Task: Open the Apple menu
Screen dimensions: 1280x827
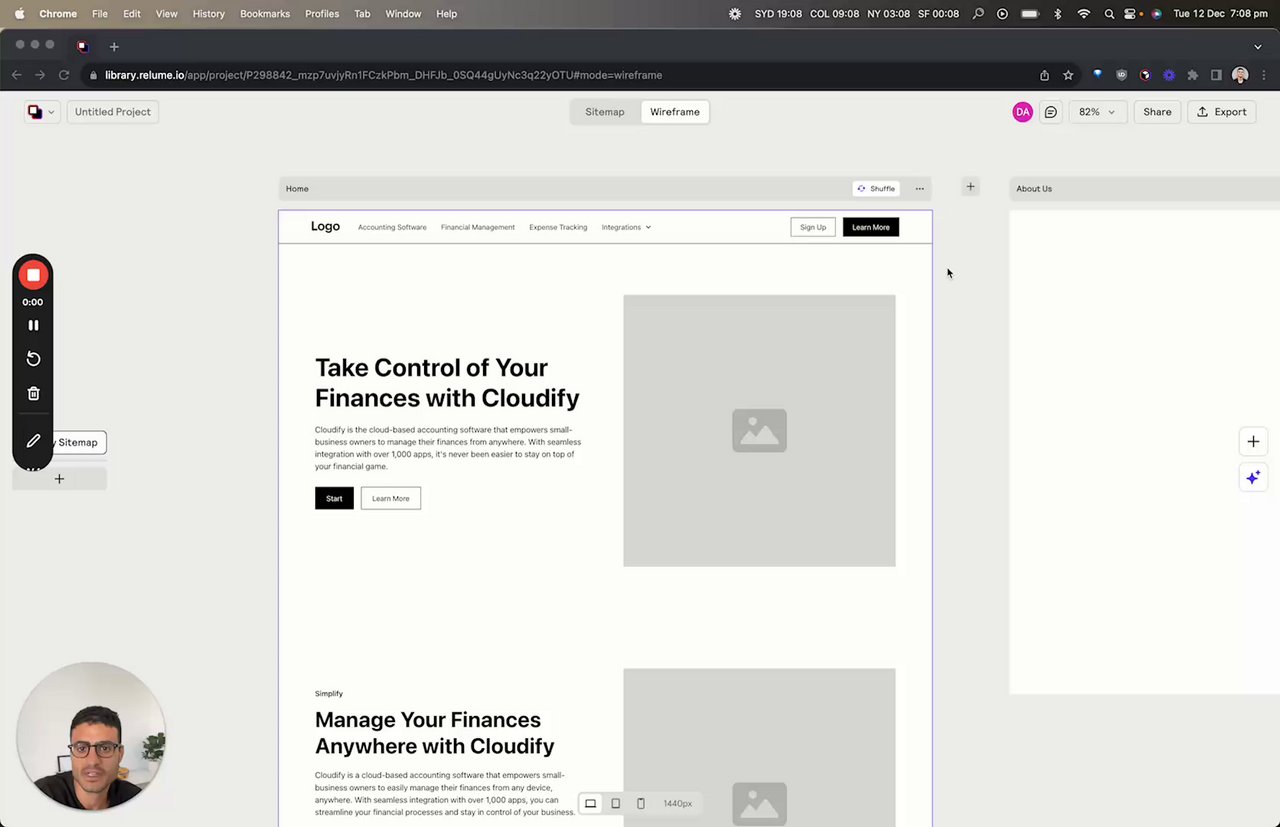Action: pyautogui.click(x=19, y=14)
